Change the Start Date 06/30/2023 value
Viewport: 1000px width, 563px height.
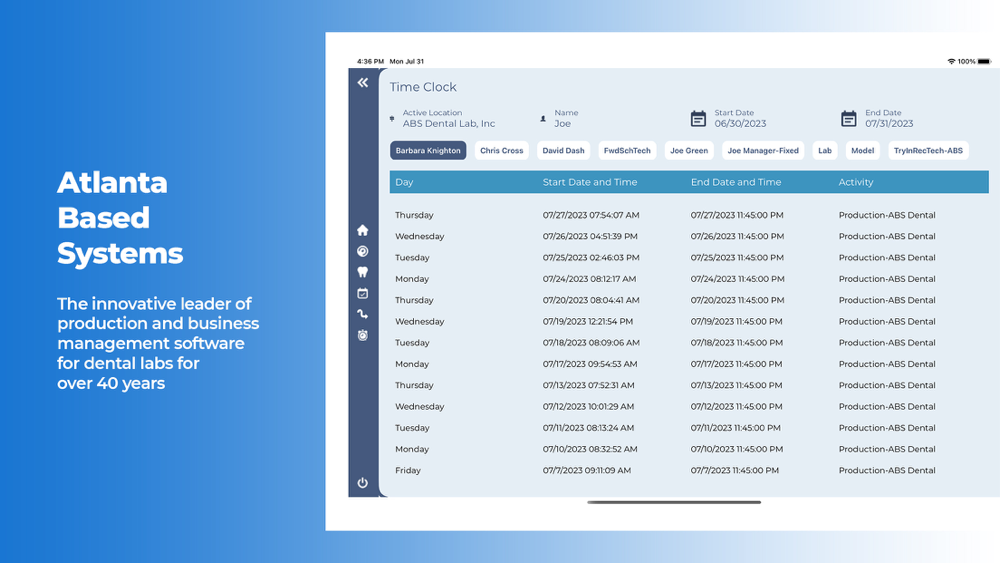740,124
